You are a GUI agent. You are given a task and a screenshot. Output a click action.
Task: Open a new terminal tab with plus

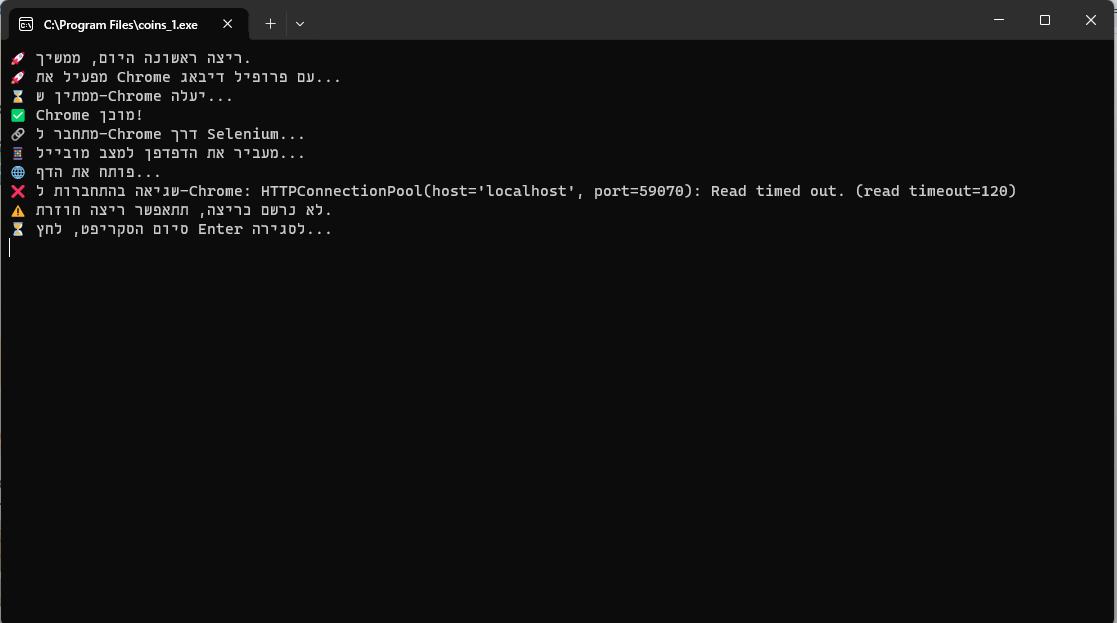point(270,23)
